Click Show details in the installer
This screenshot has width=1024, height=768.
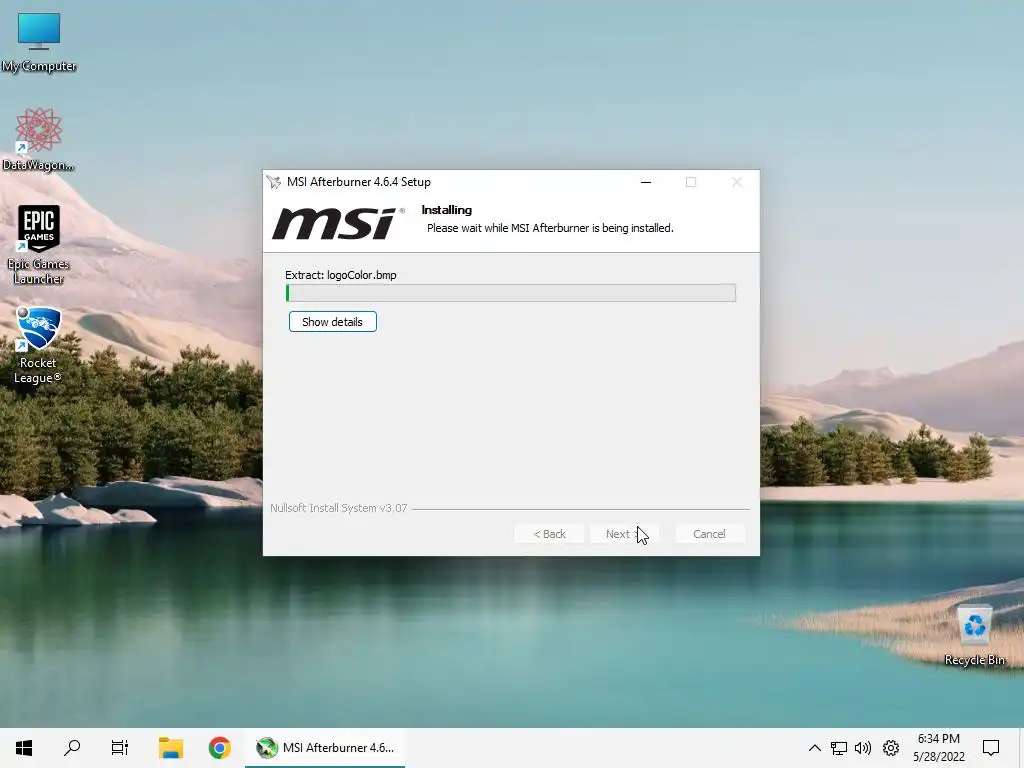click(x=332, y=322)
